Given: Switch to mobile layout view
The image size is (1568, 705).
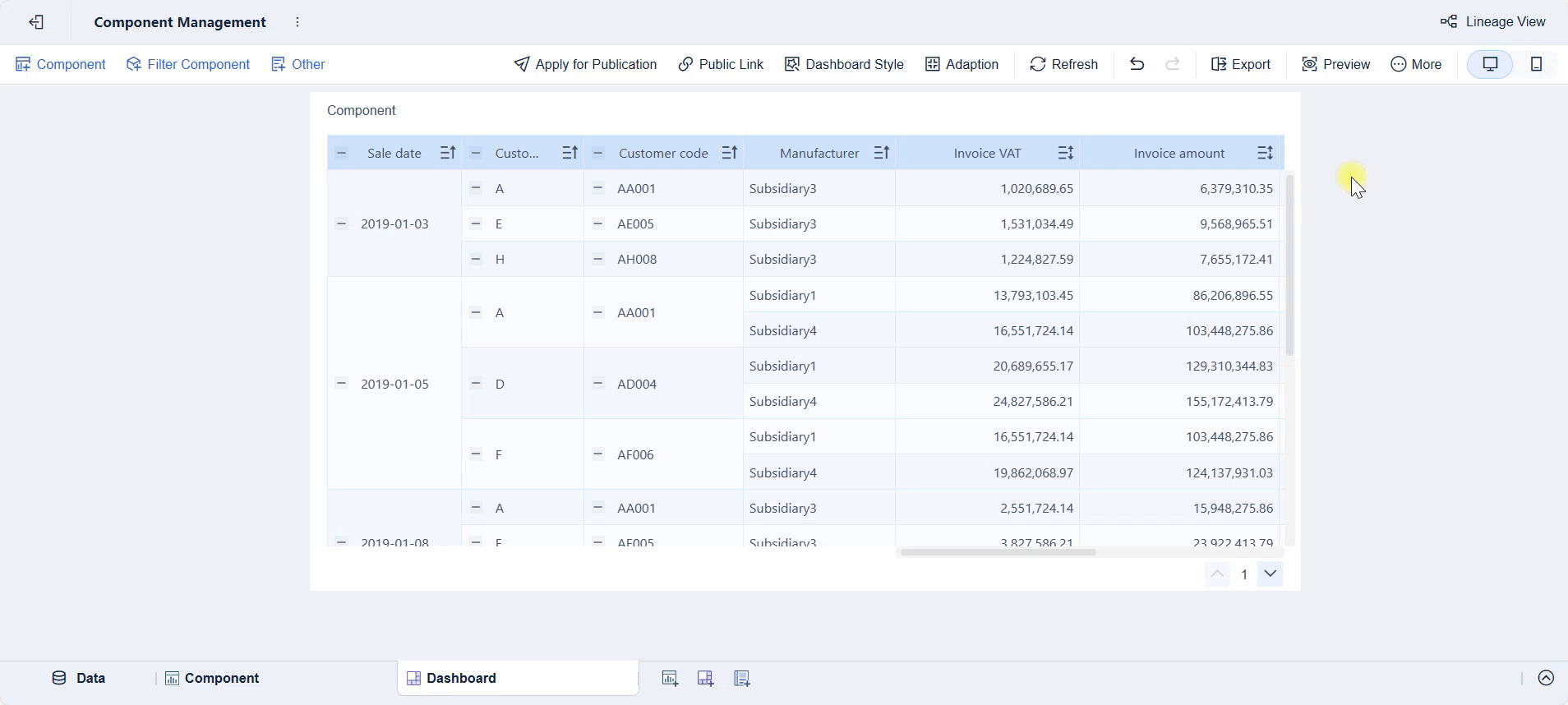Looking at the screenshot, I should tap(1536, 64).
